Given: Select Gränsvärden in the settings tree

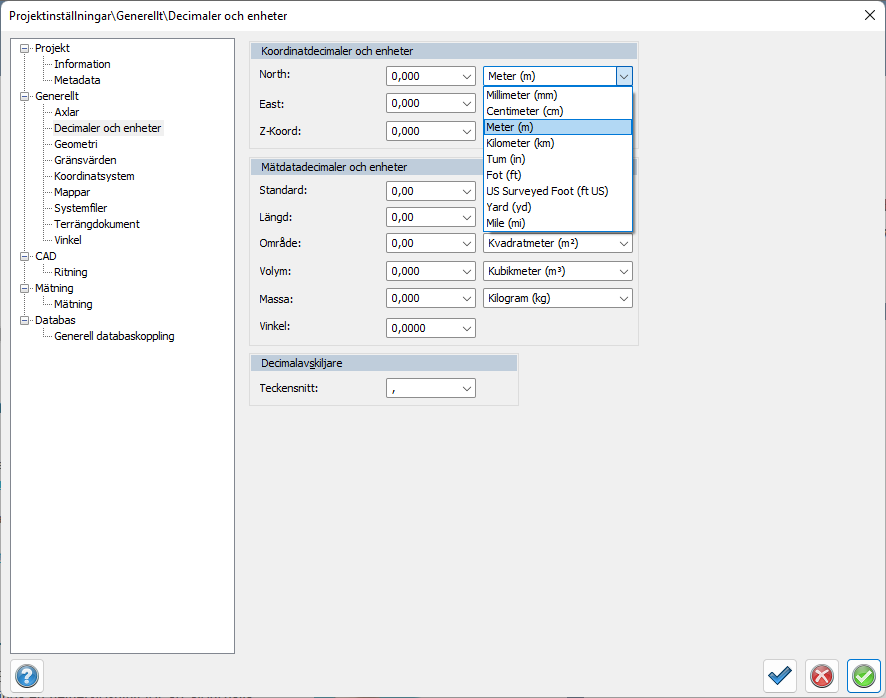Looking at the screenshot, I should tap(85, 160).
